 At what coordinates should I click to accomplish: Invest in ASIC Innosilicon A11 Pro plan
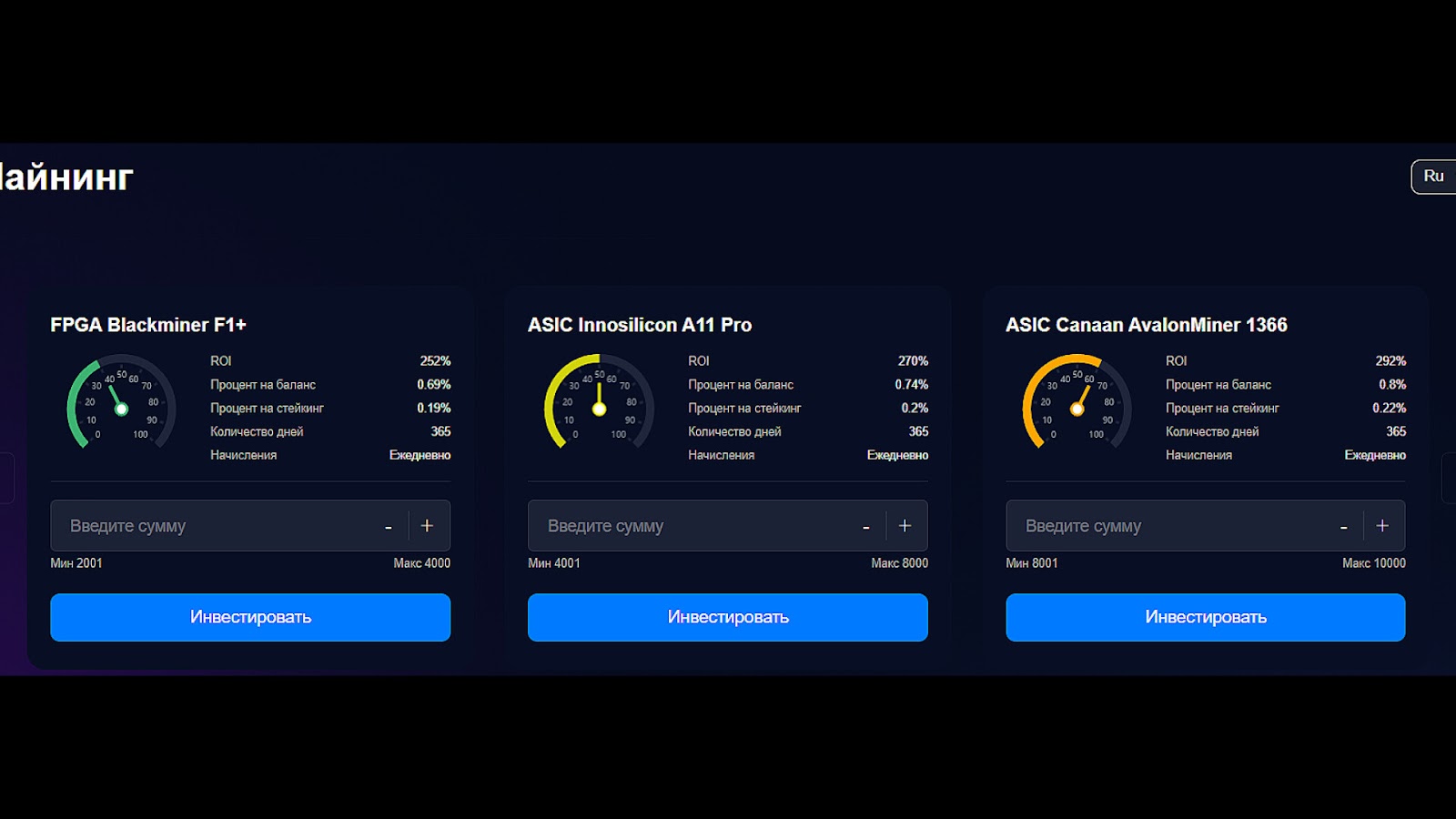tap(728, 617)
